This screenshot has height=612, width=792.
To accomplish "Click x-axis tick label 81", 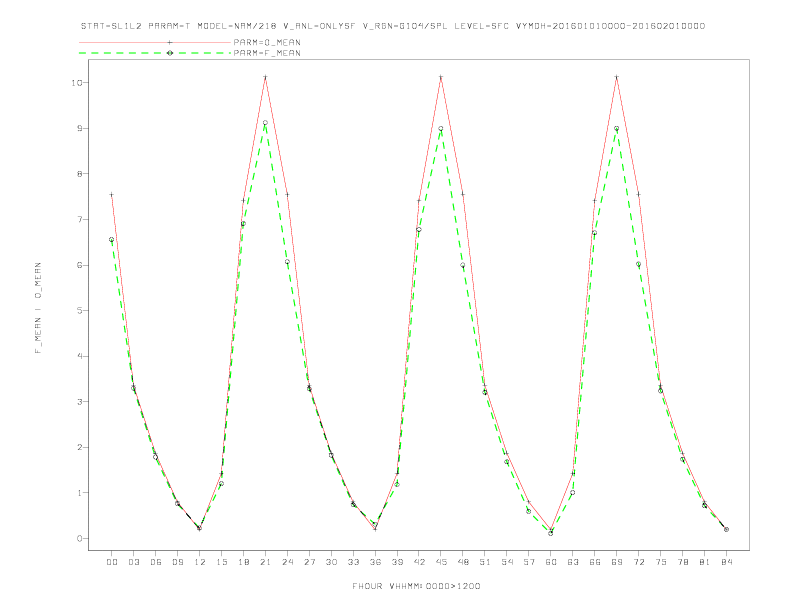I will click(705, 562).
